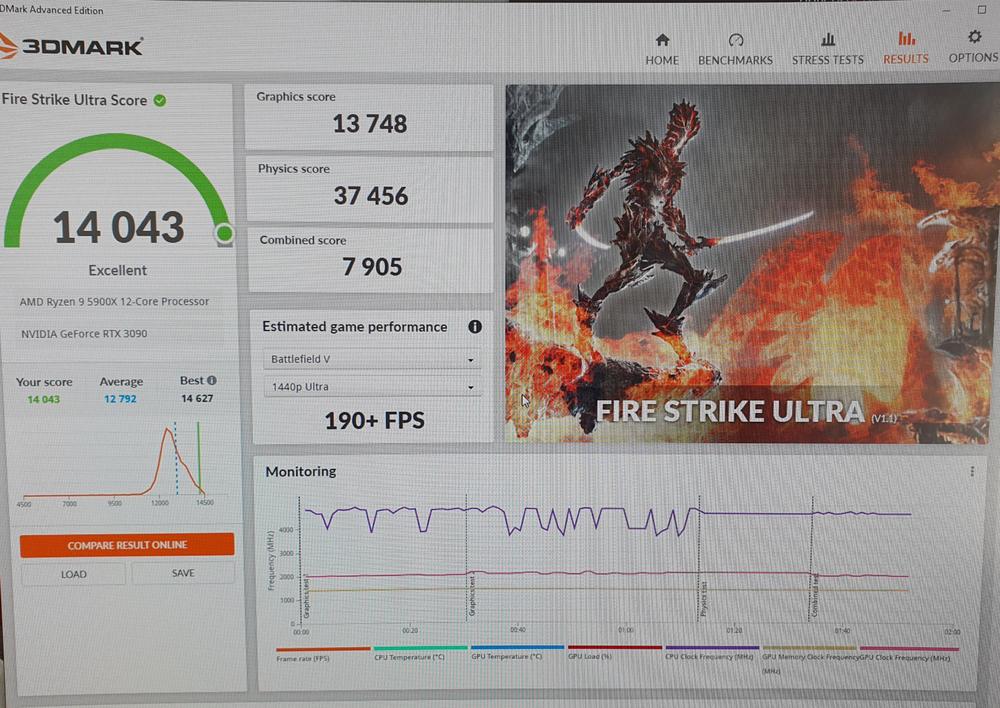The height and width of the screenshot is (708, 1000).
Task: Click the Load button
Action: [73, 574]
